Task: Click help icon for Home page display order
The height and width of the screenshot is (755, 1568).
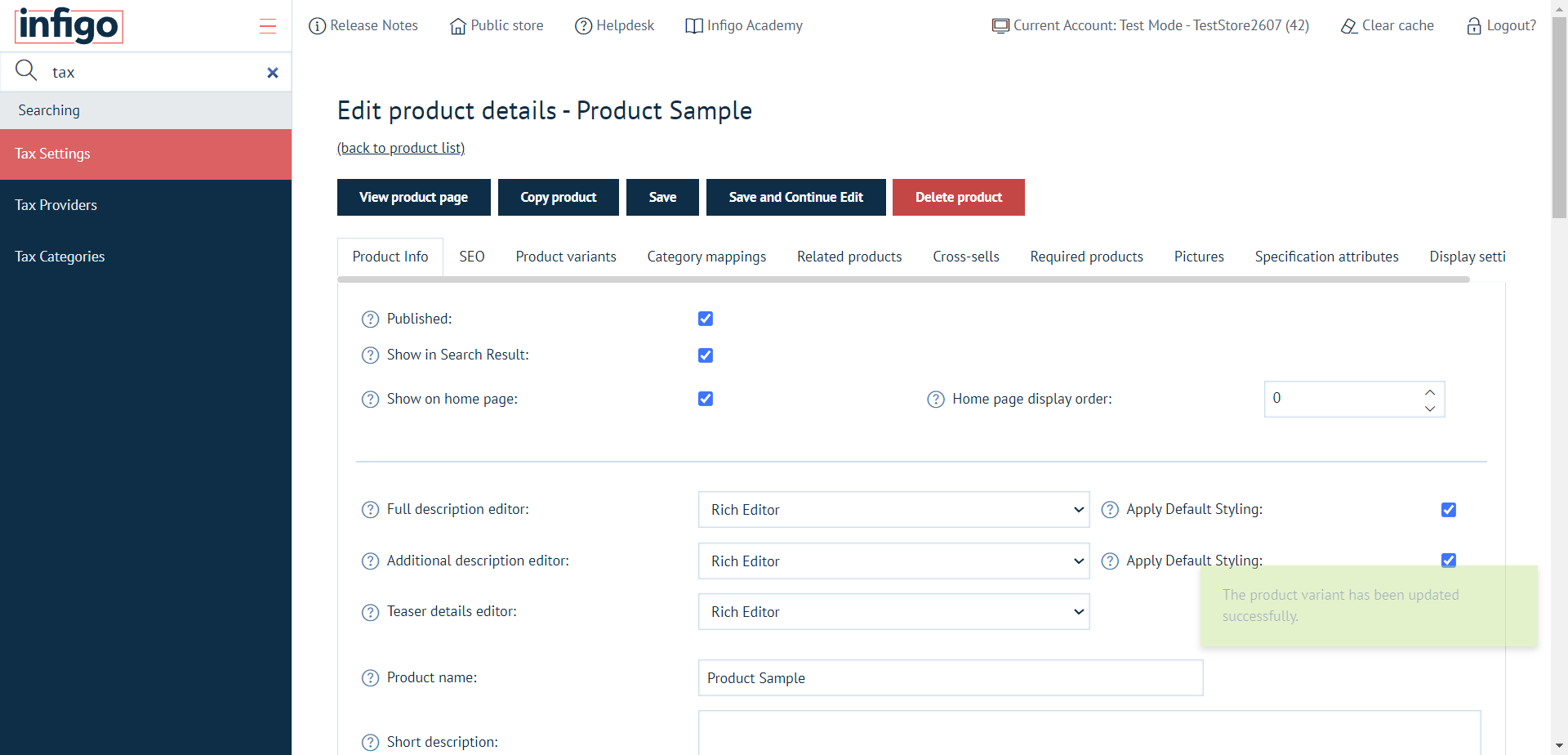Action: click(x=936, y=400)
